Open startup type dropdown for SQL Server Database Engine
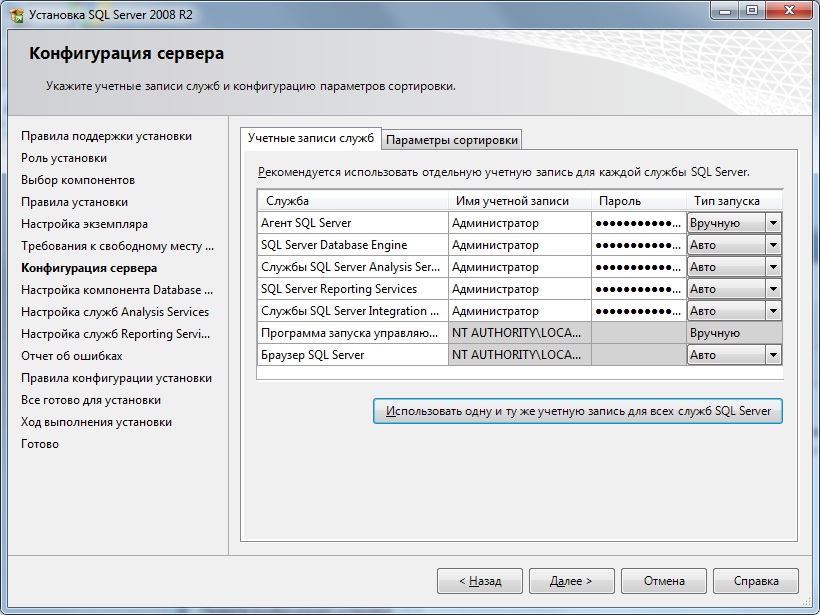This screenshot has height=615, width=820. 773,245
